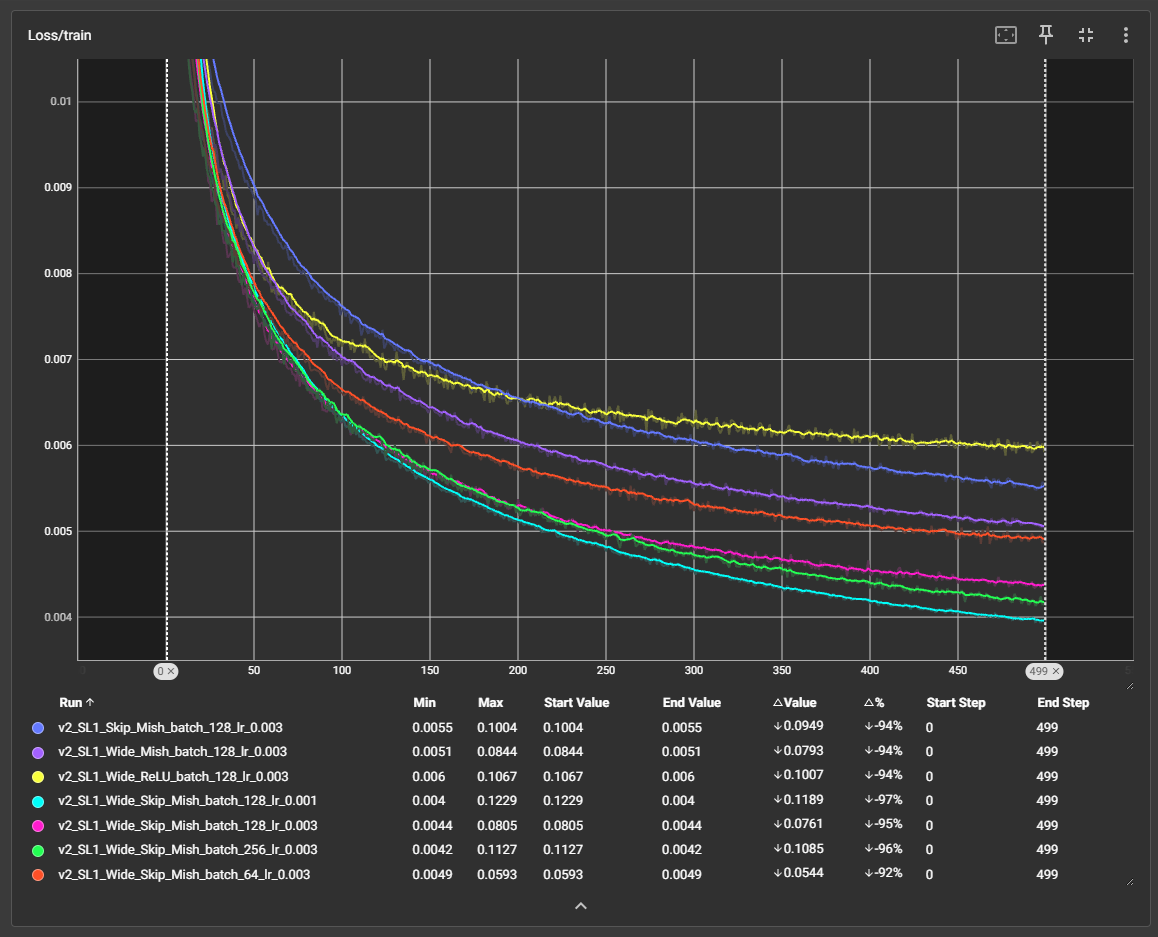Select run name v2_SL1_Skip_Mish_batch_128_lr_0.003
This screenshot has width=1158, height=937.
171,727
